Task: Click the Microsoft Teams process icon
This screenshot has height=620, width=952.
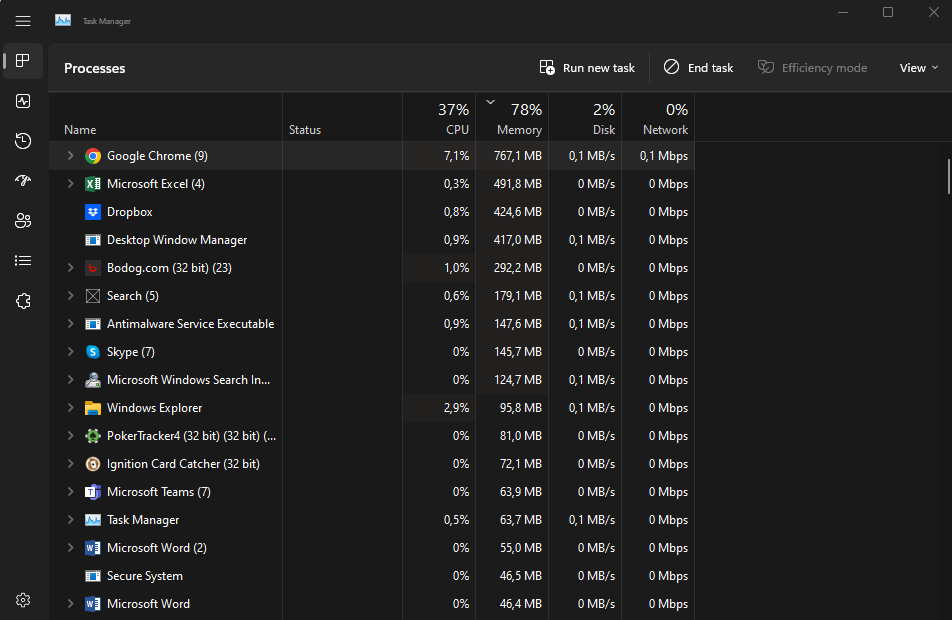Action: click(93, 492)
